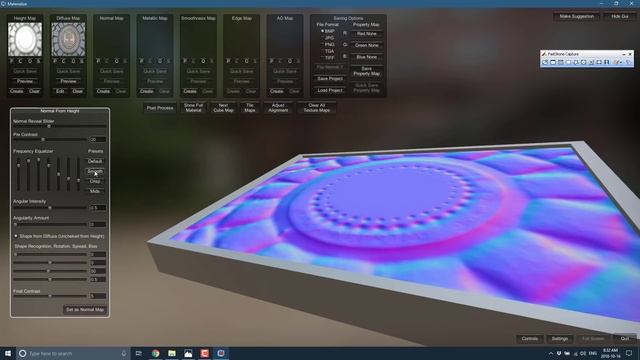
Task: Open FastStone output destination dropdown
Action: 618,62
